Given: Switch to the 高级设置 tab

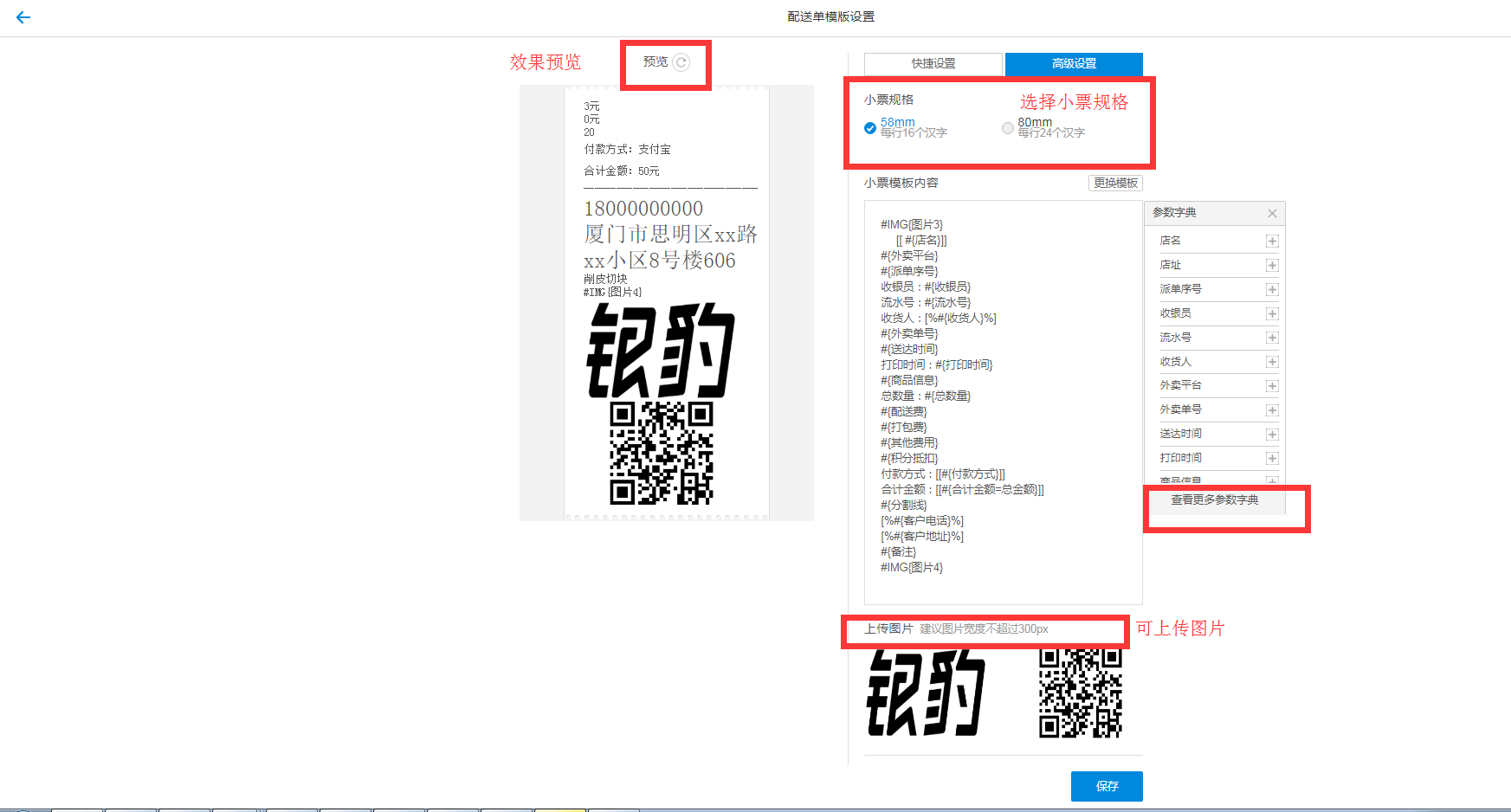Looking at the screenshot, I should pos(1074,64).
